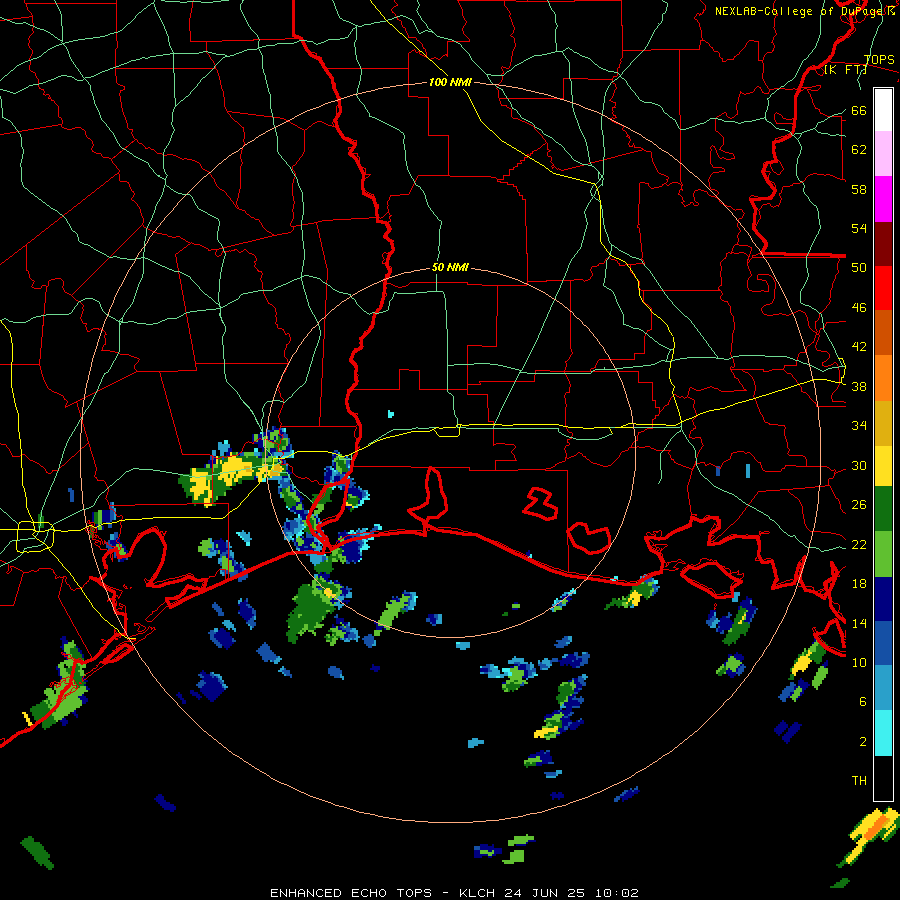Click the TOPS legend title
Viewport: 900px width, 900px height.
[x=879, y=60]
